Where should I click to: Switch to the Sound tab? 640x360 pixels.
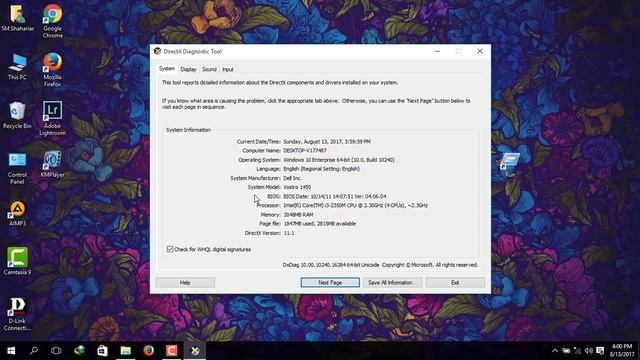tap(209, 69)
